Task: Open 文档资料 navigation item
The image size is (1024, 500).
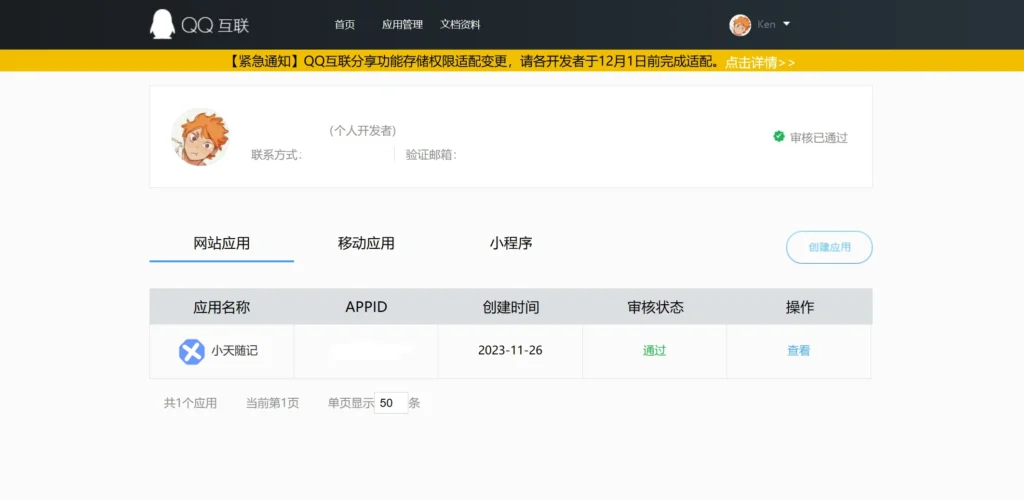Action: (460, 25)
